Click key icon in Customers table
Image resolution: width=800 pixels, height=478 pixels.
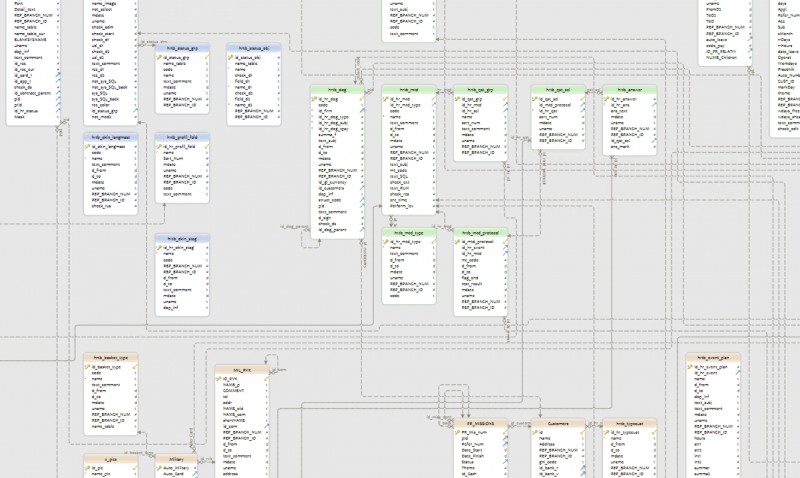point(535,432)
